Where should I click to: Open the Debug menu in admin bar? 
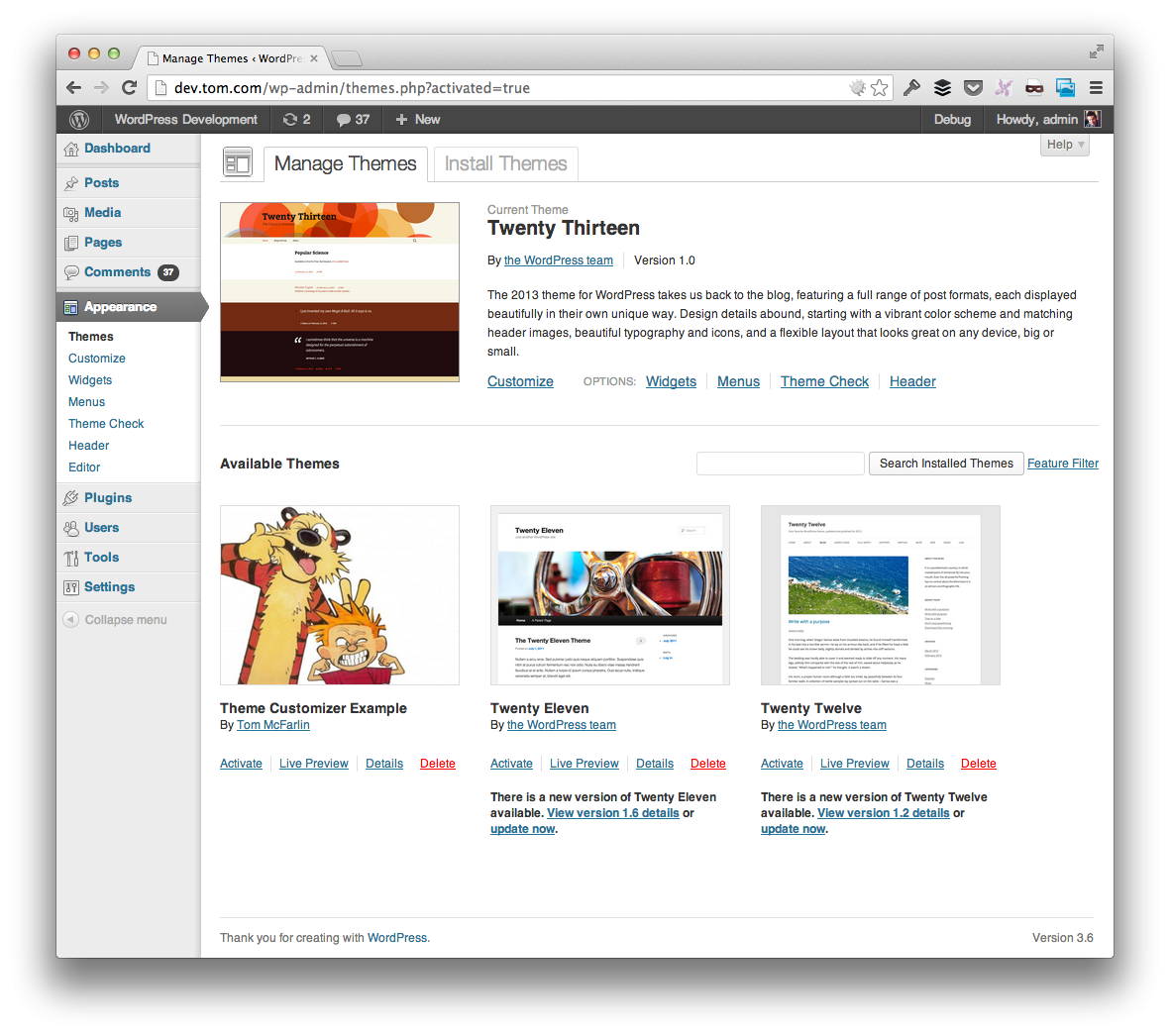pos(952,119)
